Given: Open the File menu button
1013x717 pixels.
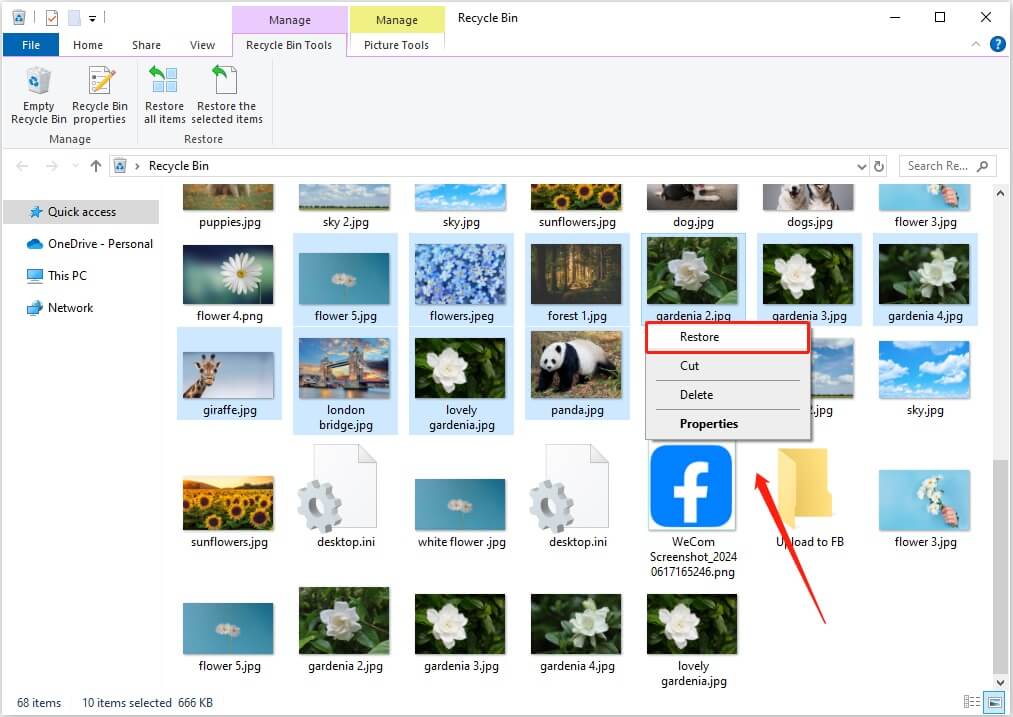Looking at the screenshot, I should pyautogui.click(x=31, y=45).
